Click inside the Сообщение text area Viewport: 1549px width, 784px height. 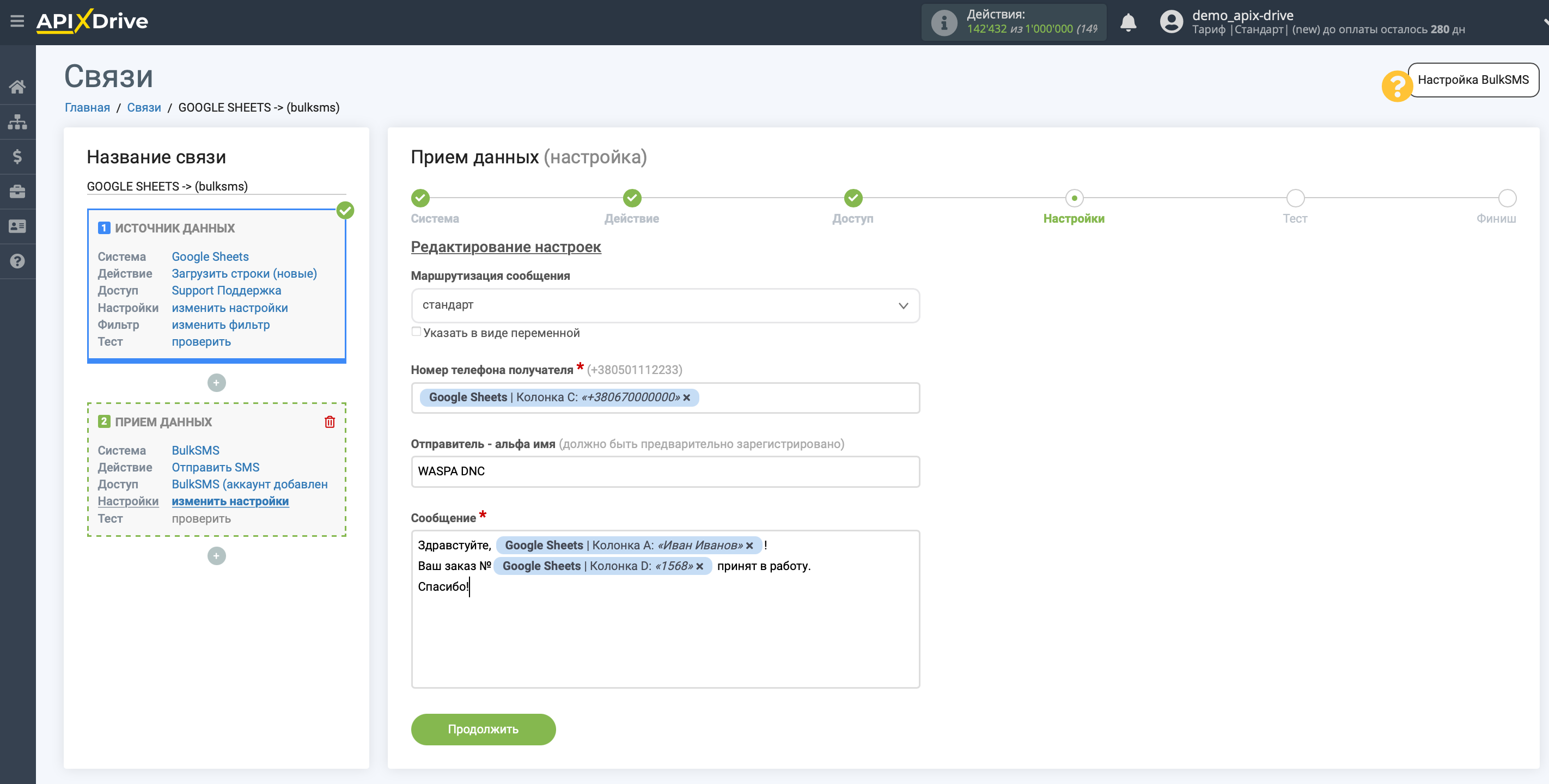tap(665, 609)
